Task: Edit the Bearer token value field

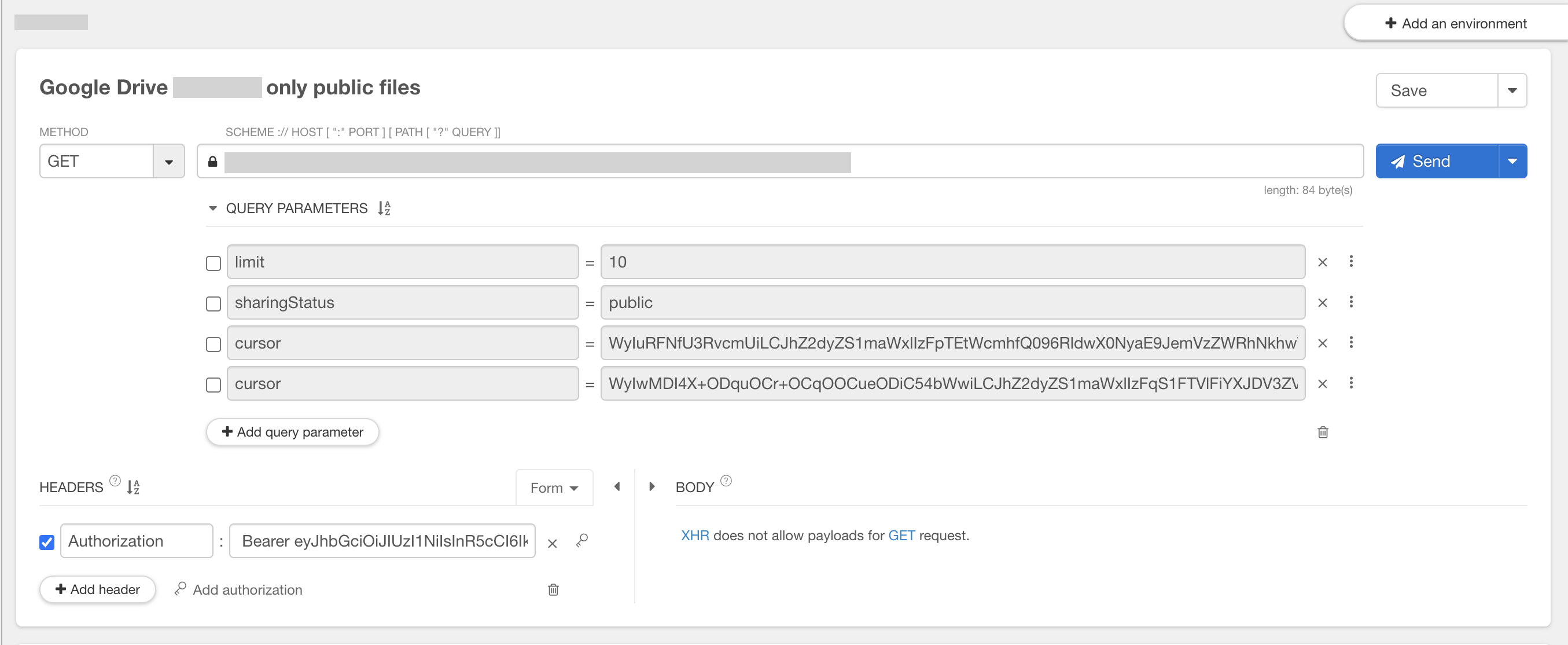Action: 382,541
